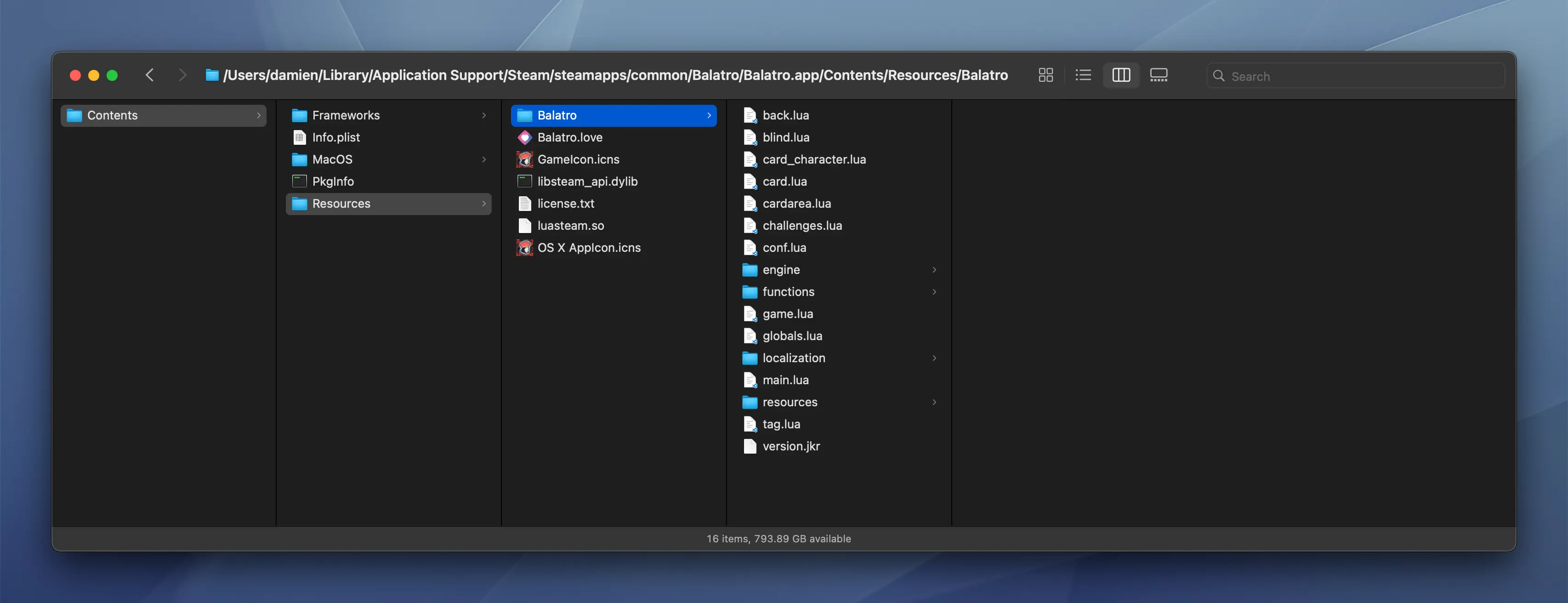
Task: Click the Info.plist document icon
Action: pos(299,137)
